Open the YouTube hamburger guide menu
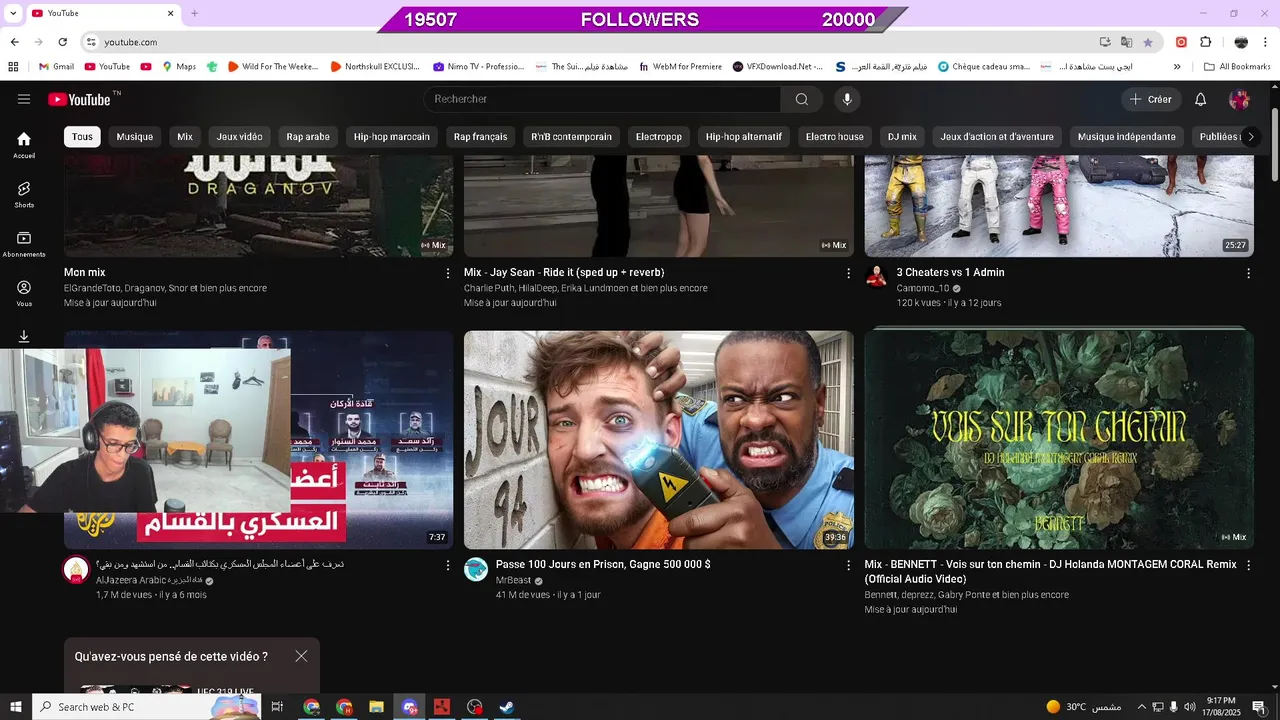The height and width of the screenshot is (720, 1280). coord(24,99)
